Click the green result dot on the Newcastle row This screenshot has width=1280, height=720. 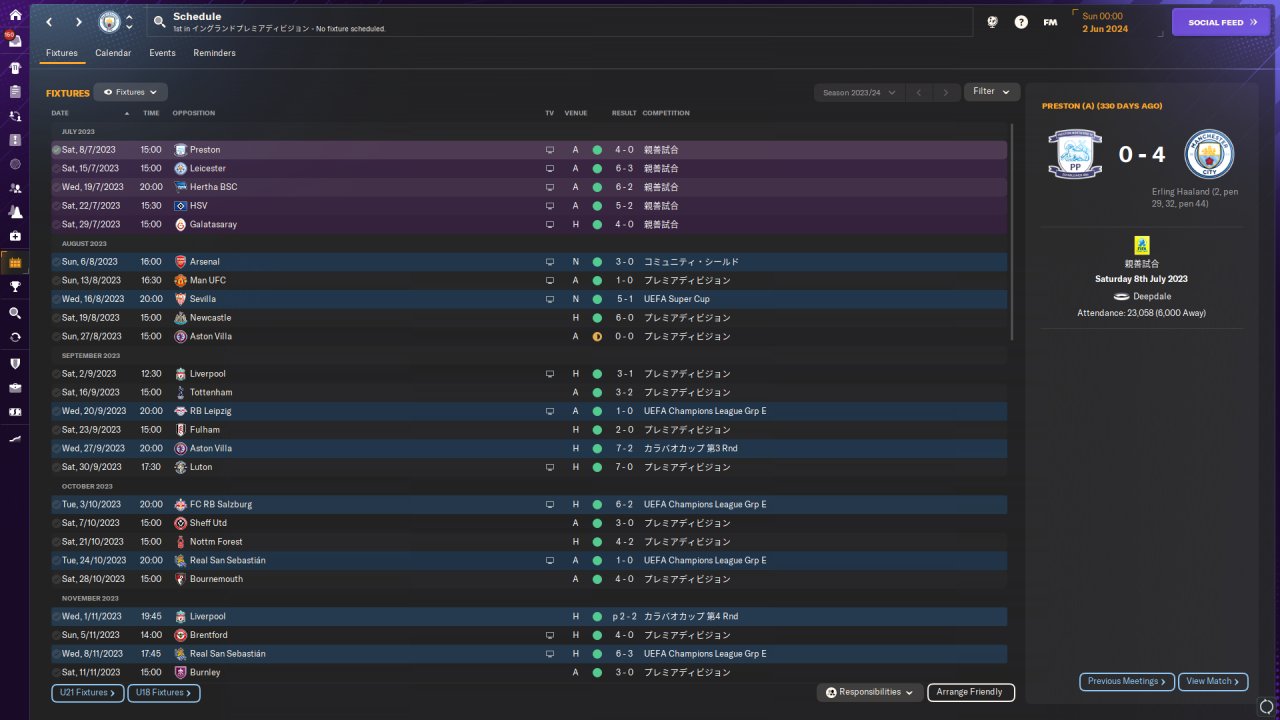point(597,318)
